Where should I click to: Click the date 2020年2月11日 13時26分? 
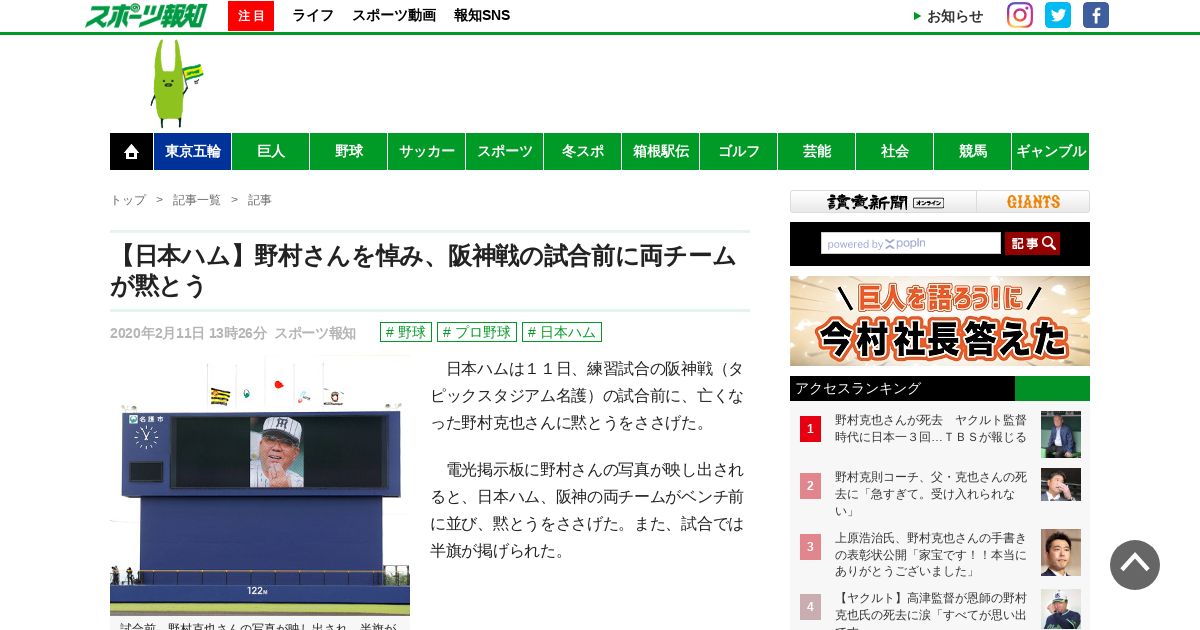tap(188, 333)
